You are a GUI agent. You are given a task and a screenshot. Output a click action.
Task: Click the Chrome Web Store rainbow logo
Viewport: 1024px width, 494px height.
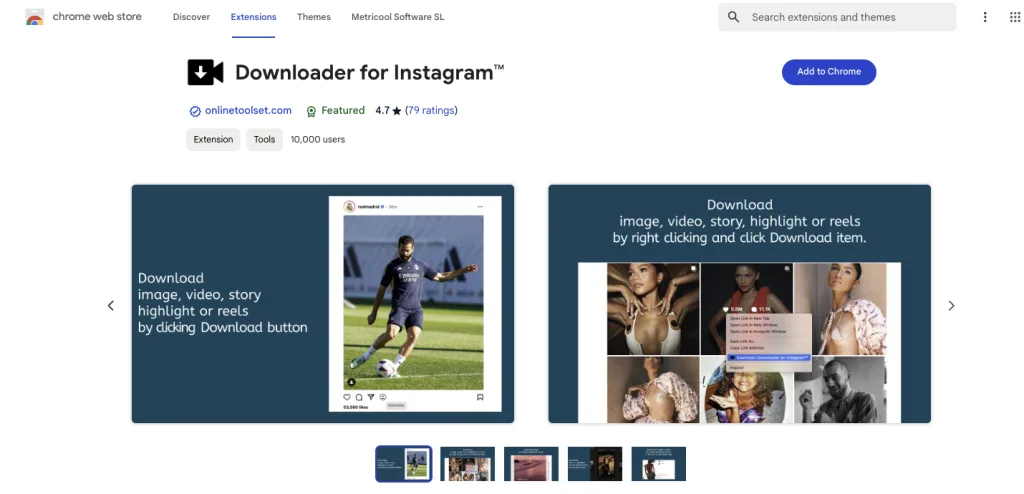pos(35,17)
